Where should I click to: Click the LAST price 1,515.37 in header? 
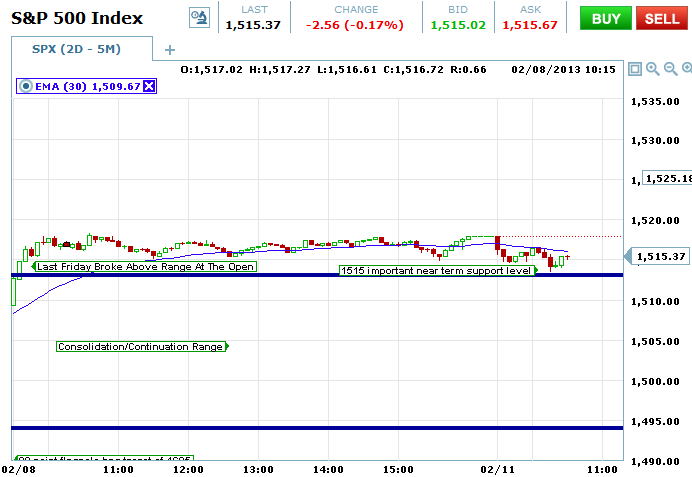pos(253,25)
